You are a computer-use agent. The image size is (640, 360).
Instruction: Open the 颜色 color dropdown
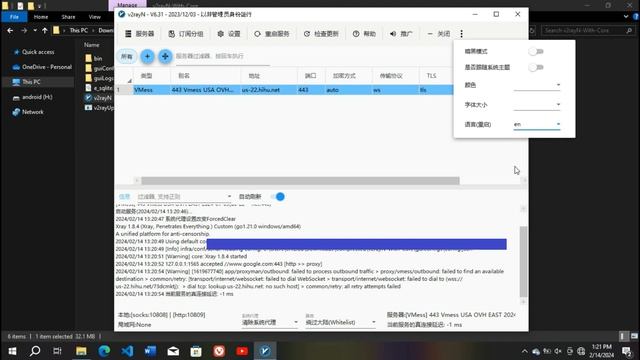(x=537, y=85)
